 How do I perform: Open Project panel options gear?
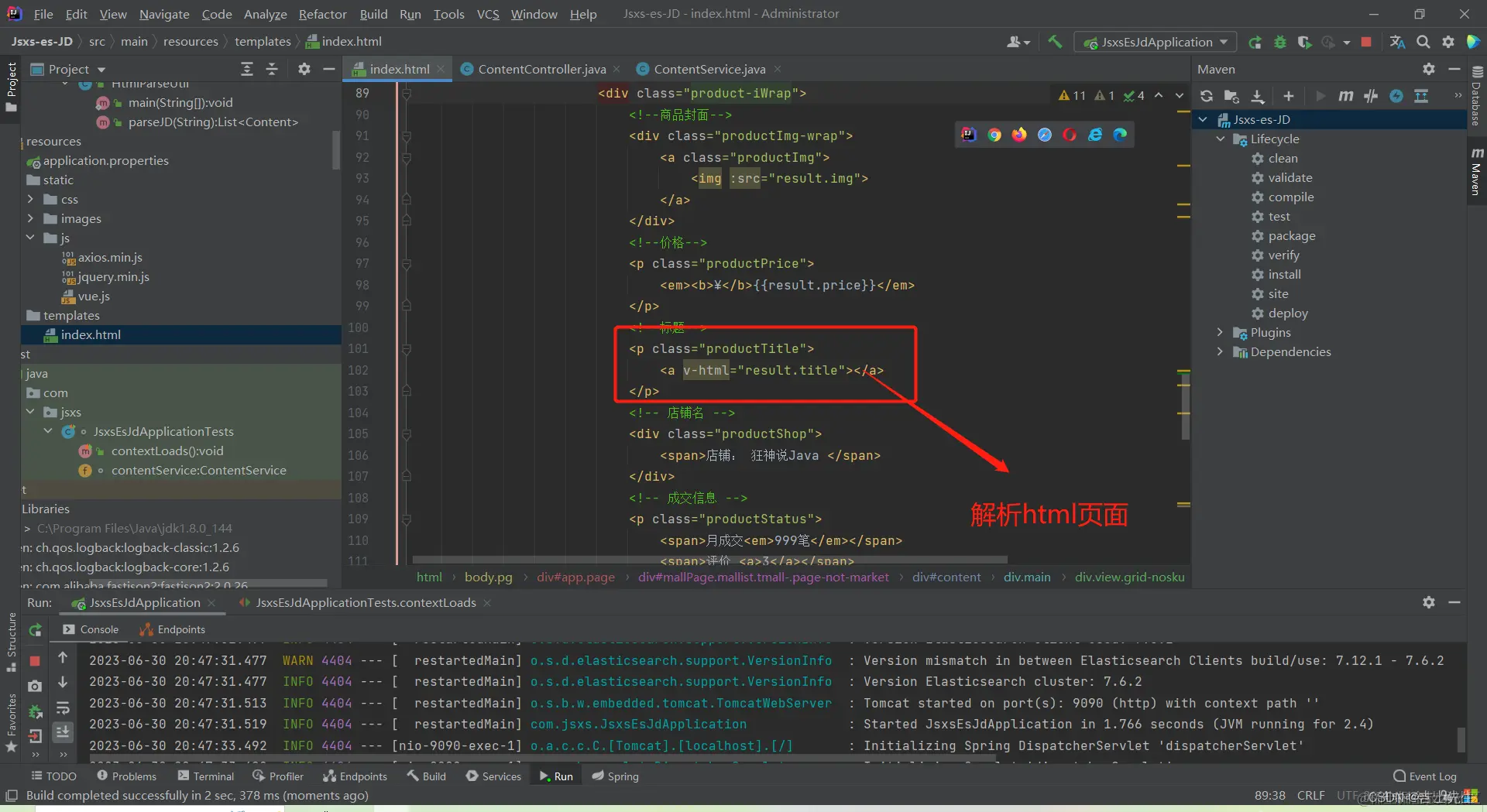304,69
